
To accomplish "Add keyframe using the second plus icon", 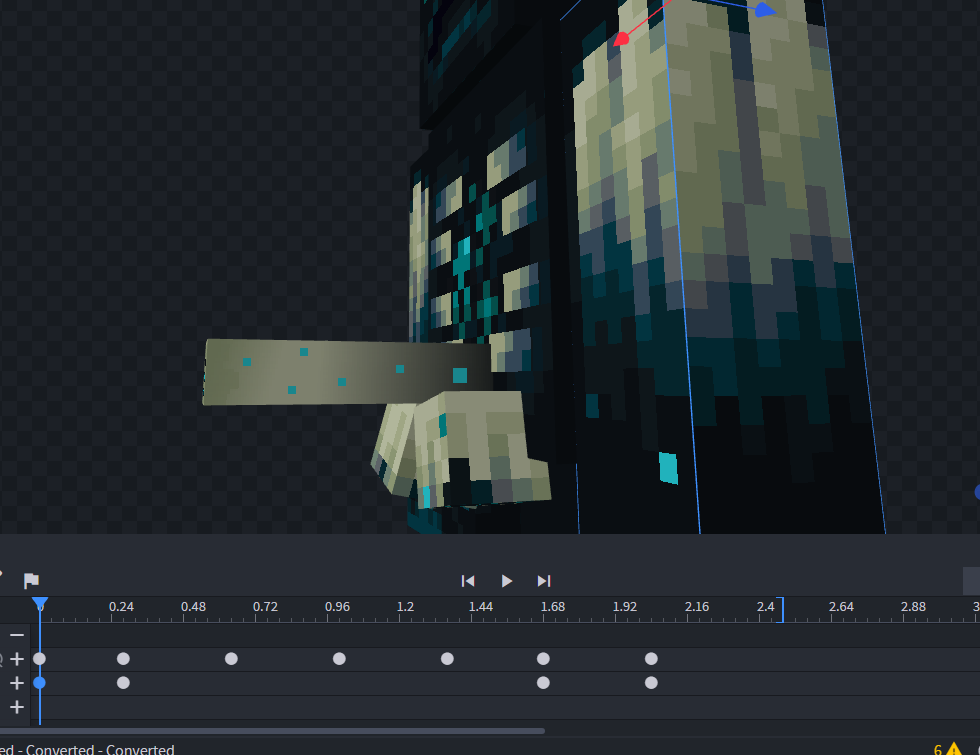I will coord(17,683).
